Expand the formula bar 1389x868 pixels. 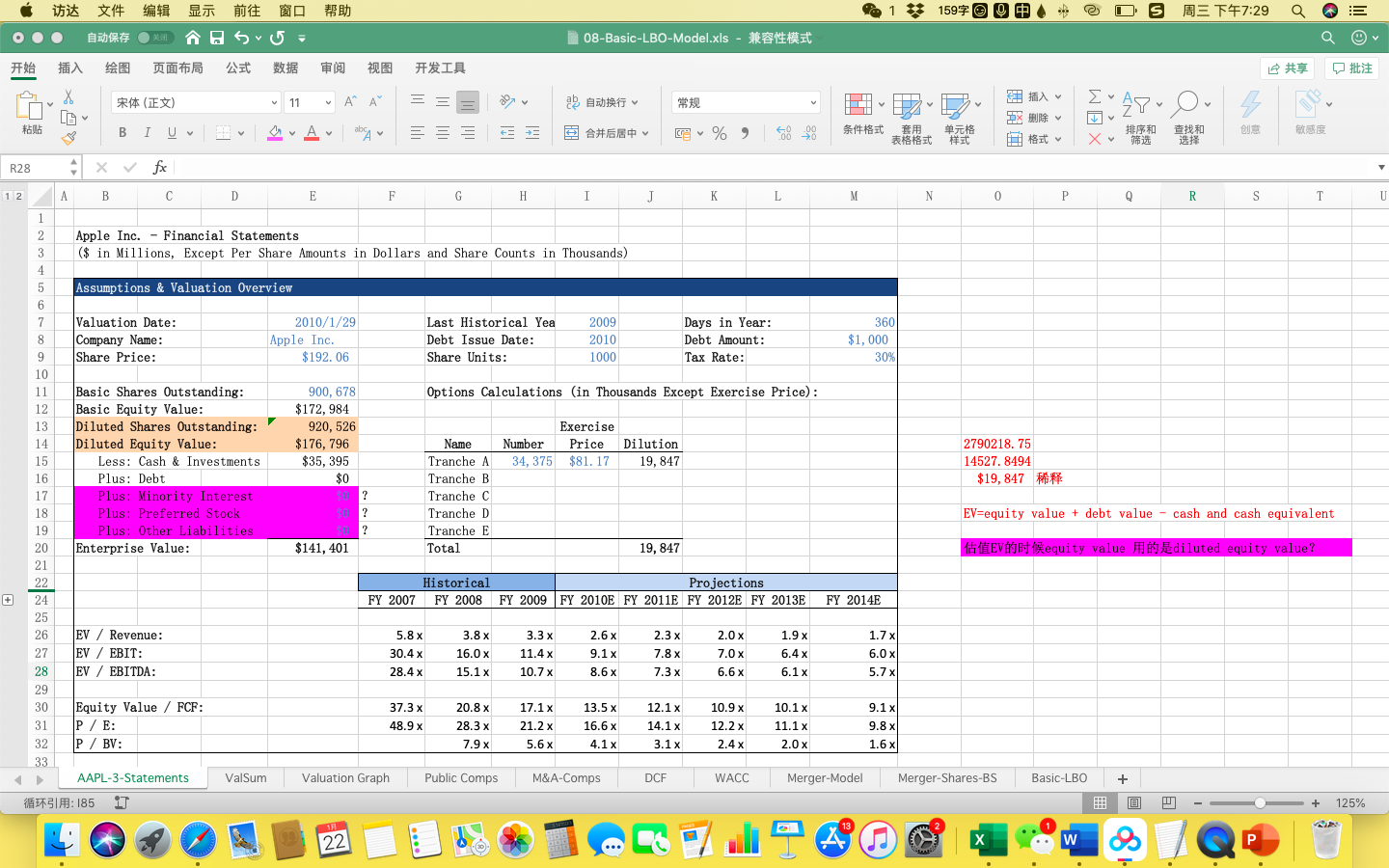(x=1380, y=168)
